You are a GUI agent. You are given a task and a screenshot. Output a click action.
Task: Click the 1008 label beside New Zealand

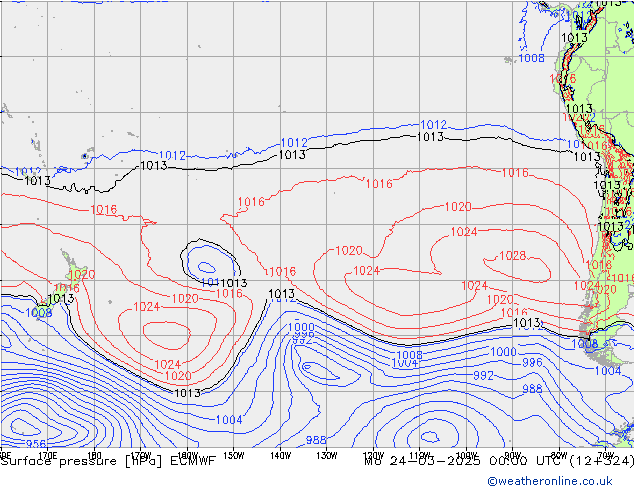pyautogui.click(x=39, y=313)
